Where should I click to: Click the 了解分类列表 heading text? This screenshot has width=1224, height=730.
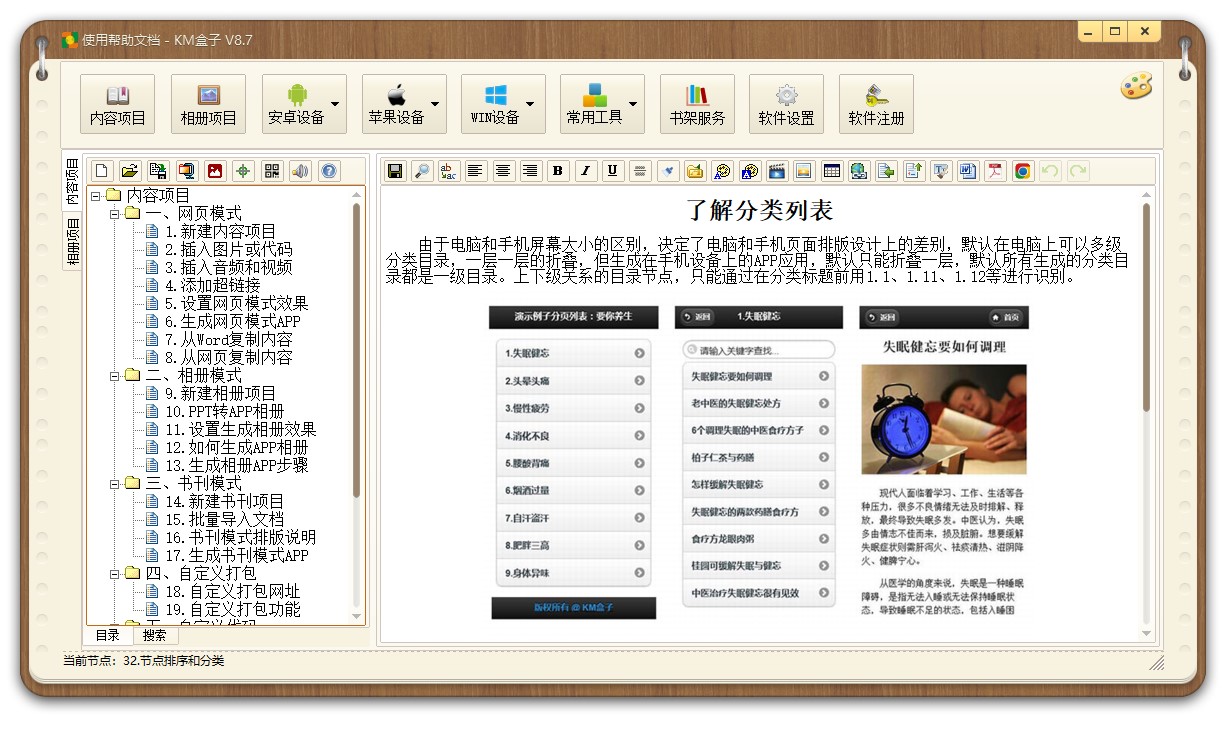coord(760,211)
